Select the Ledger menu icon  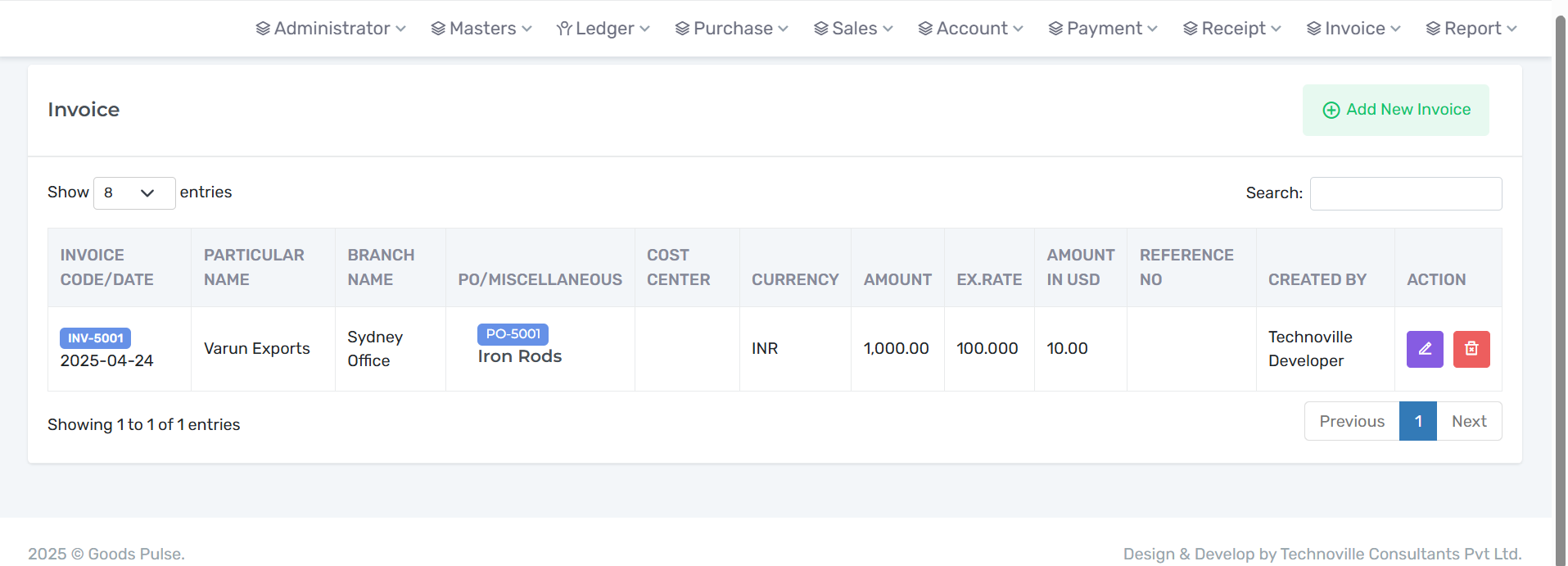pyautogui.click(x=563, y=28)
